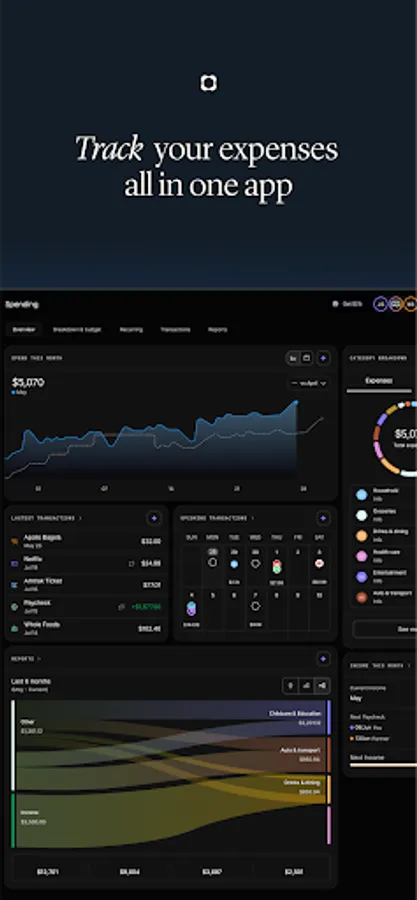Click the app logo above the headline
Image resolution: width=417 pixels, height=900 pixels.
tap(208, 83)
